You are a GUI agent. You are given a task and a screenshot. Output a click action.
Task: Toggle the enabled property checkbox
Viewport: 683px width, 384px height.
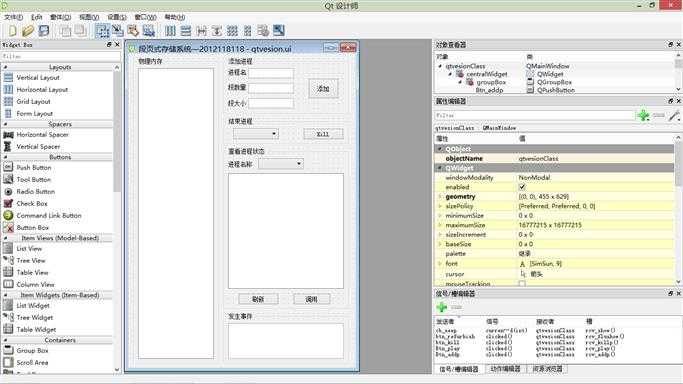[x=522, y=187]
